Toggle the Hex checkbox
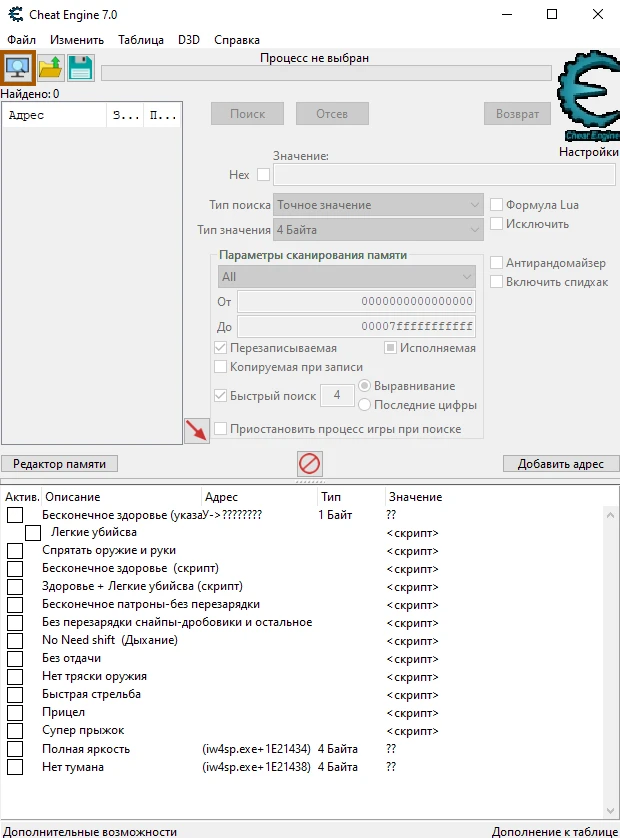 (264, 175)
